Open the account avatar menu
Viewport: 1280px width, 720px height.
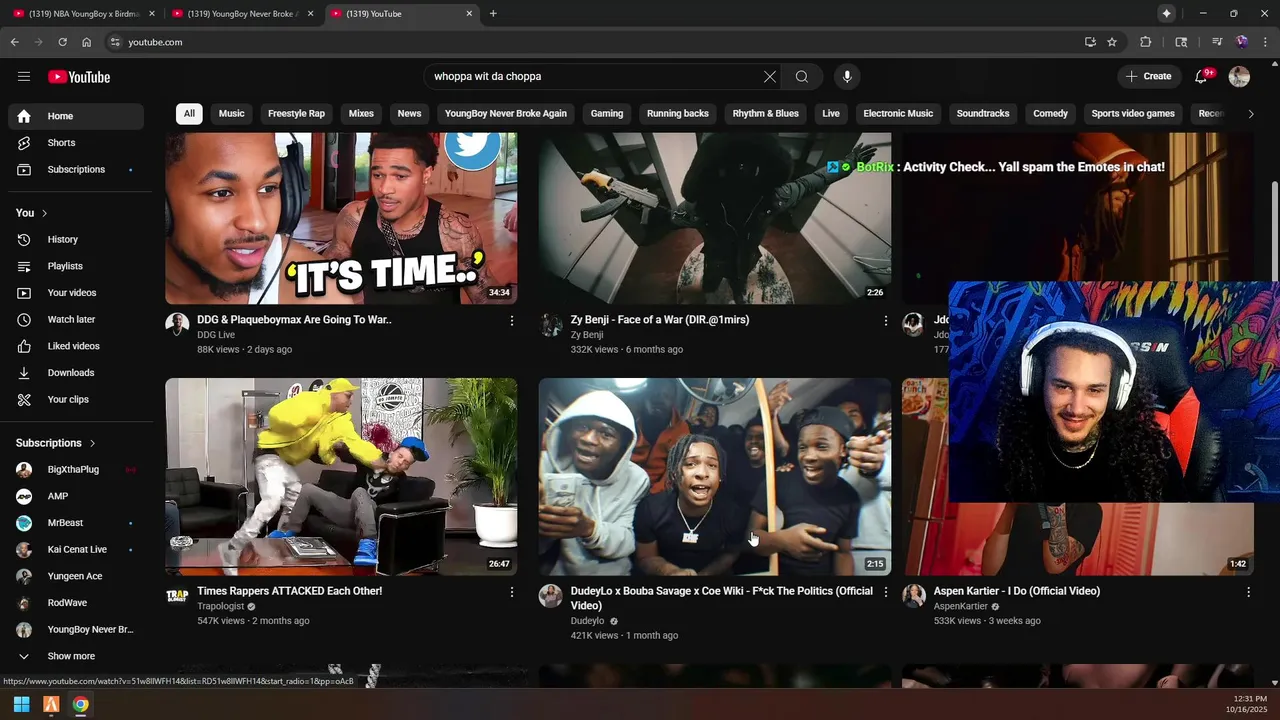(x=1239, y=77)
